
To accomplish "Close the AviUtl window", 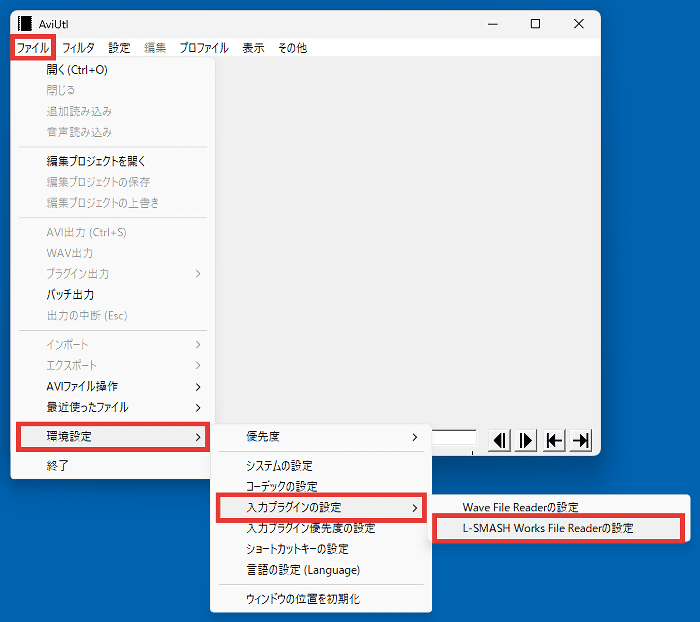I will (x=578, y=24).
